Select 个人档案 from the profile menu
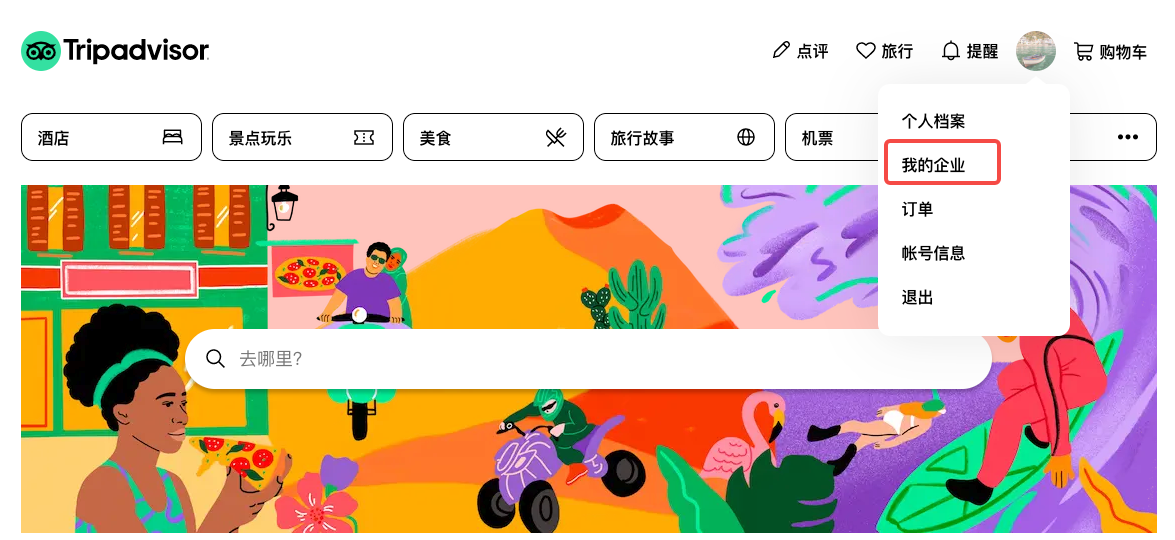The image size is (1175, 540). click(933, 121)
